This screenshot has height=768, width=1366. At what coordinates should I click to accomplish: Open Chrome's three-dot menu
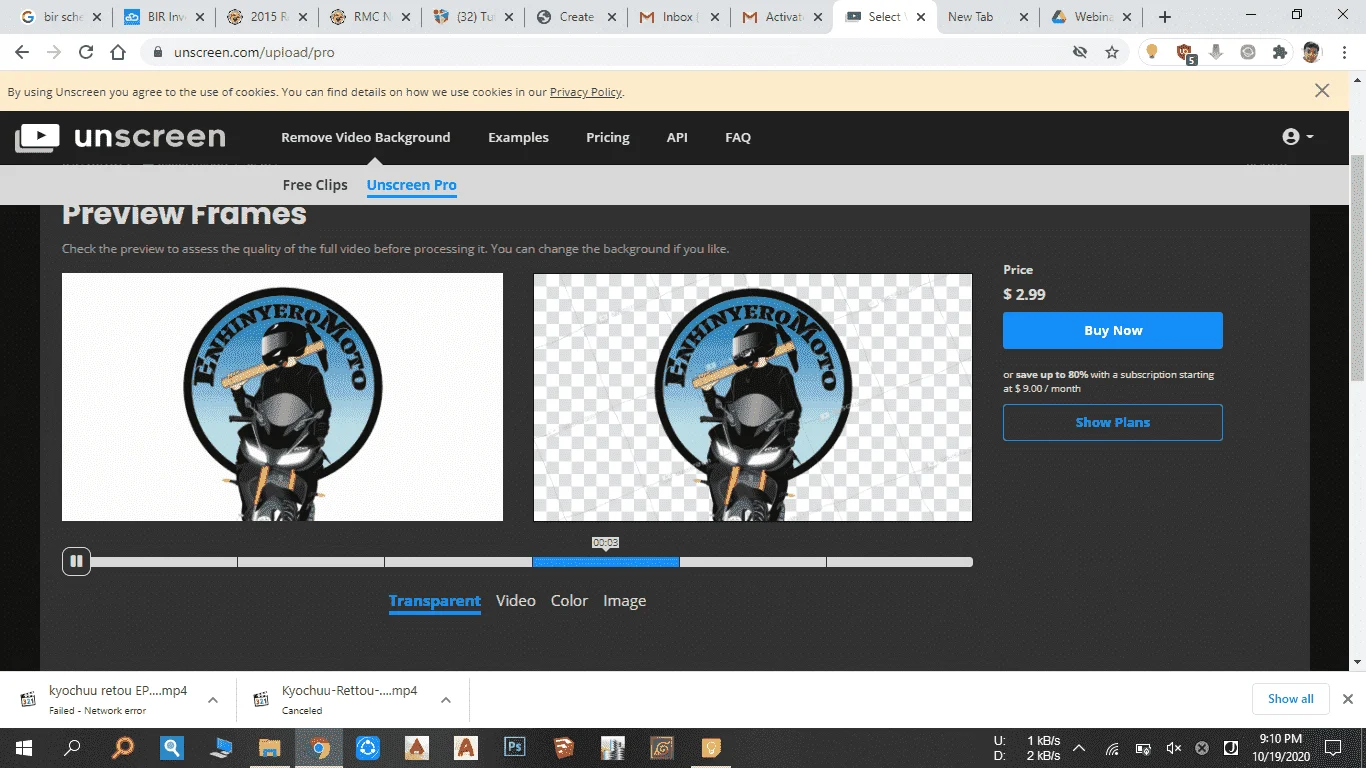tap(1344, 52)
